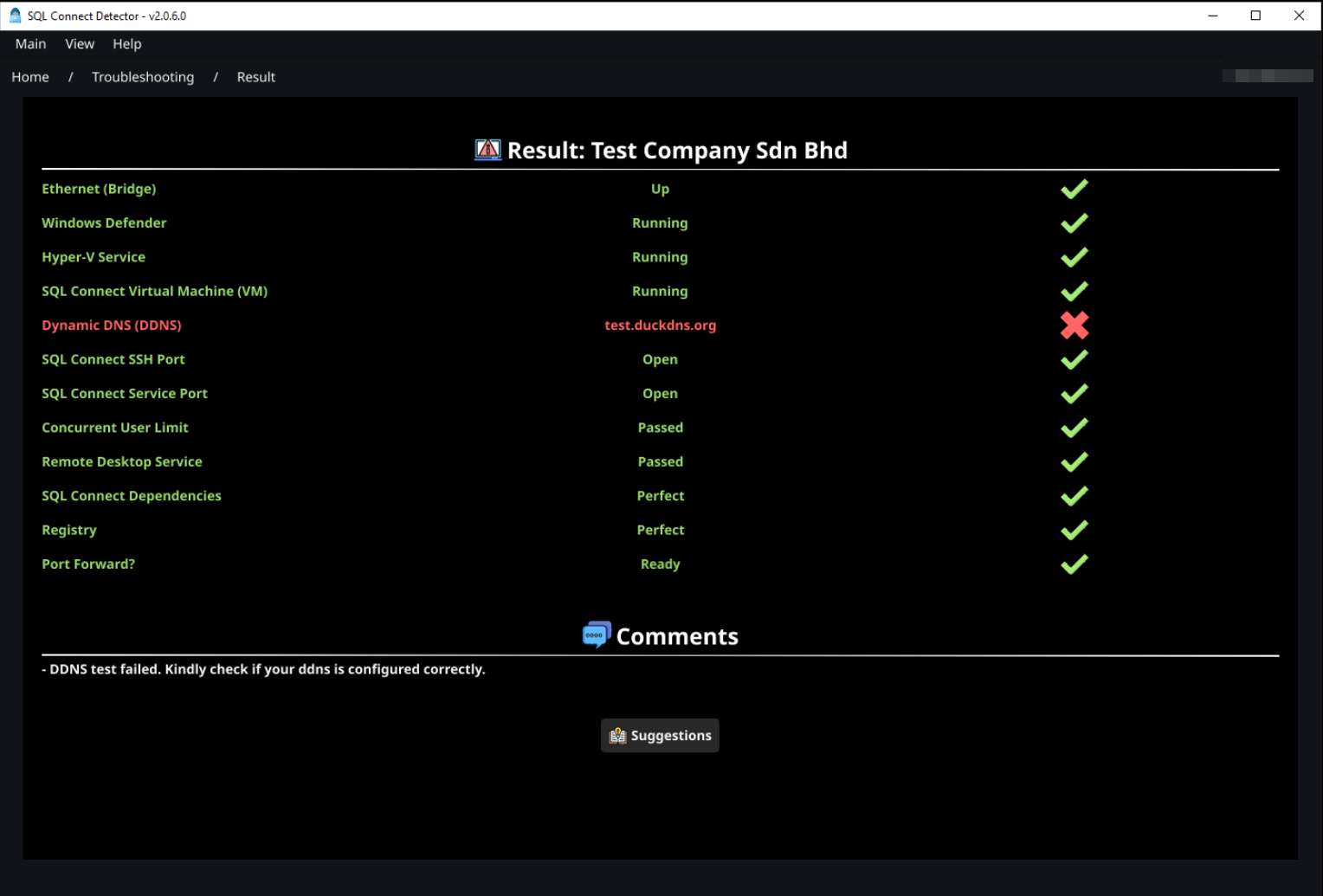Open the Help menu
1323x896 pixels.
pos(126,43)
